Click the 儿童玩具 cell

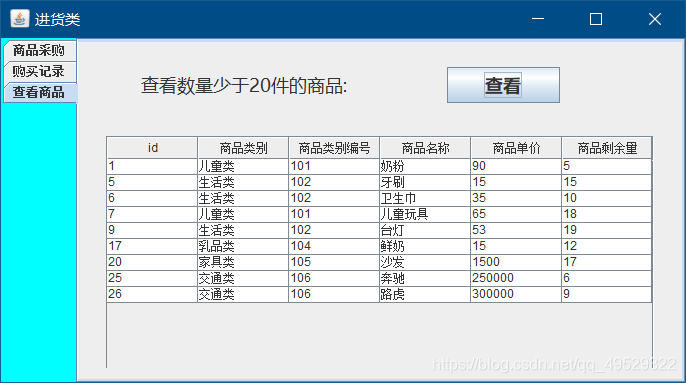pos(425,214)
